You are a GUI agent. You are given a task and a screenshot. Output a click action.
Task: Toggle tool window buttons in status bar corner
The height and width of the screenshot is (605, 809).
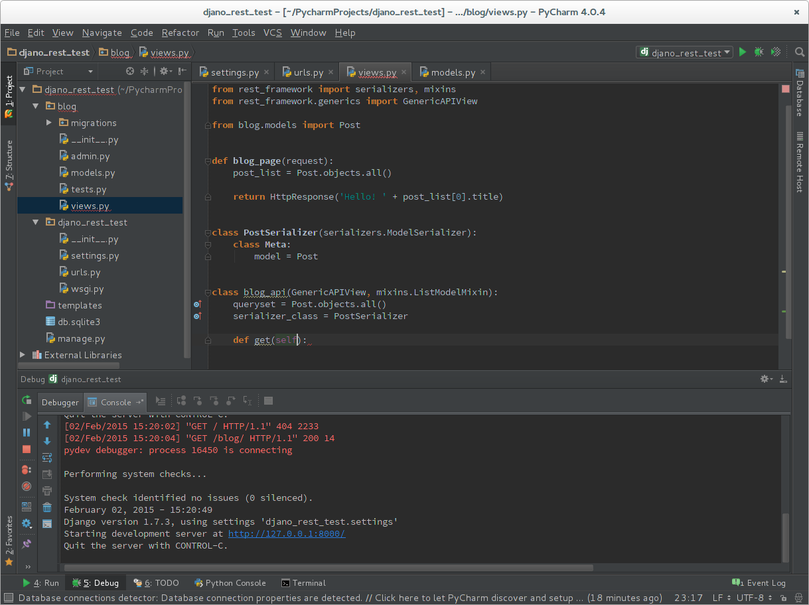pyautogui.click(x=8, y=598)
